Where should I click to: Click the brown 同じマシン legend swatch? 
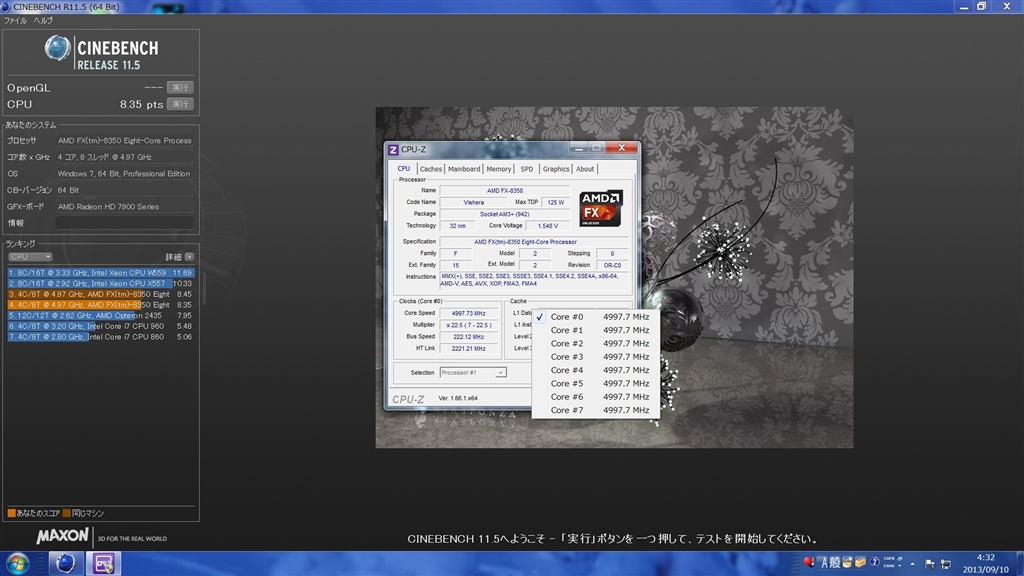click(67, 513)
